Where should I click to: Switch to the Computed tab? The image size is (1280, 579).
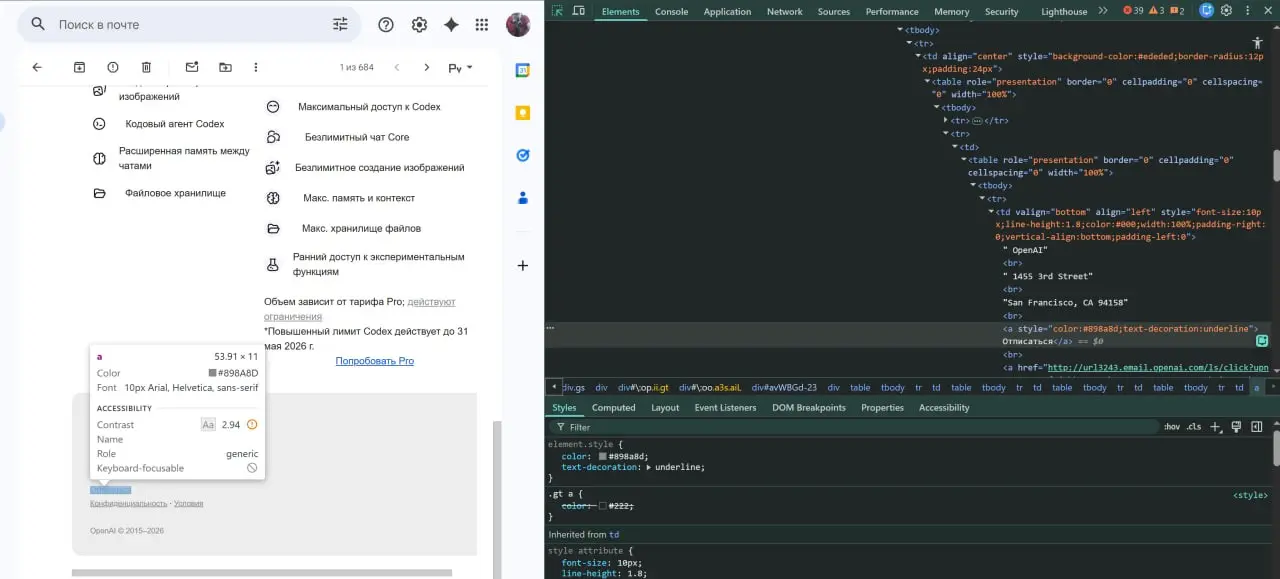click(x=613, y=408)
